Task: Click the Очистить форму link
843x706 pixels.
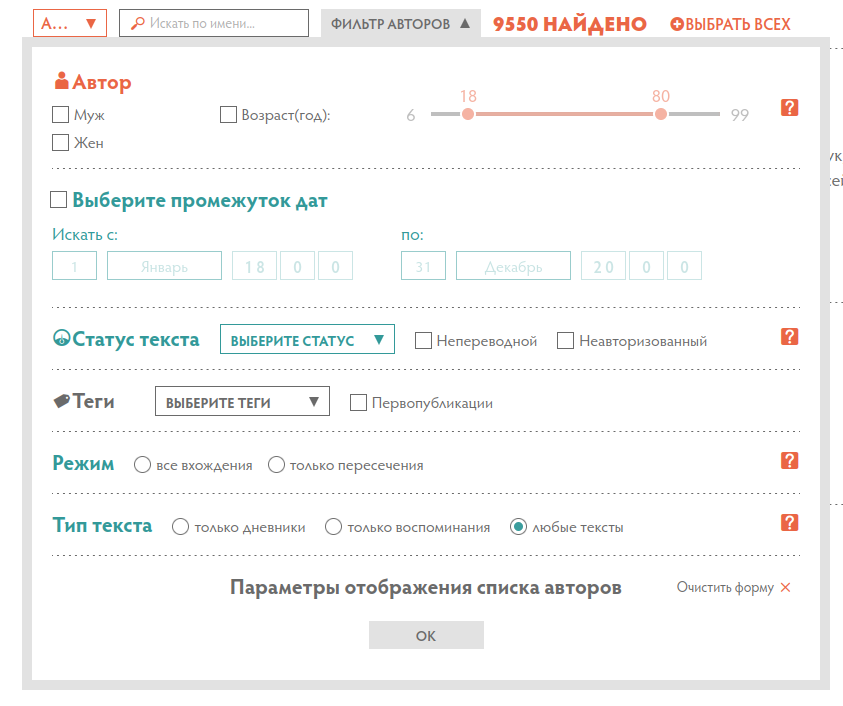Action: [725, 588]
